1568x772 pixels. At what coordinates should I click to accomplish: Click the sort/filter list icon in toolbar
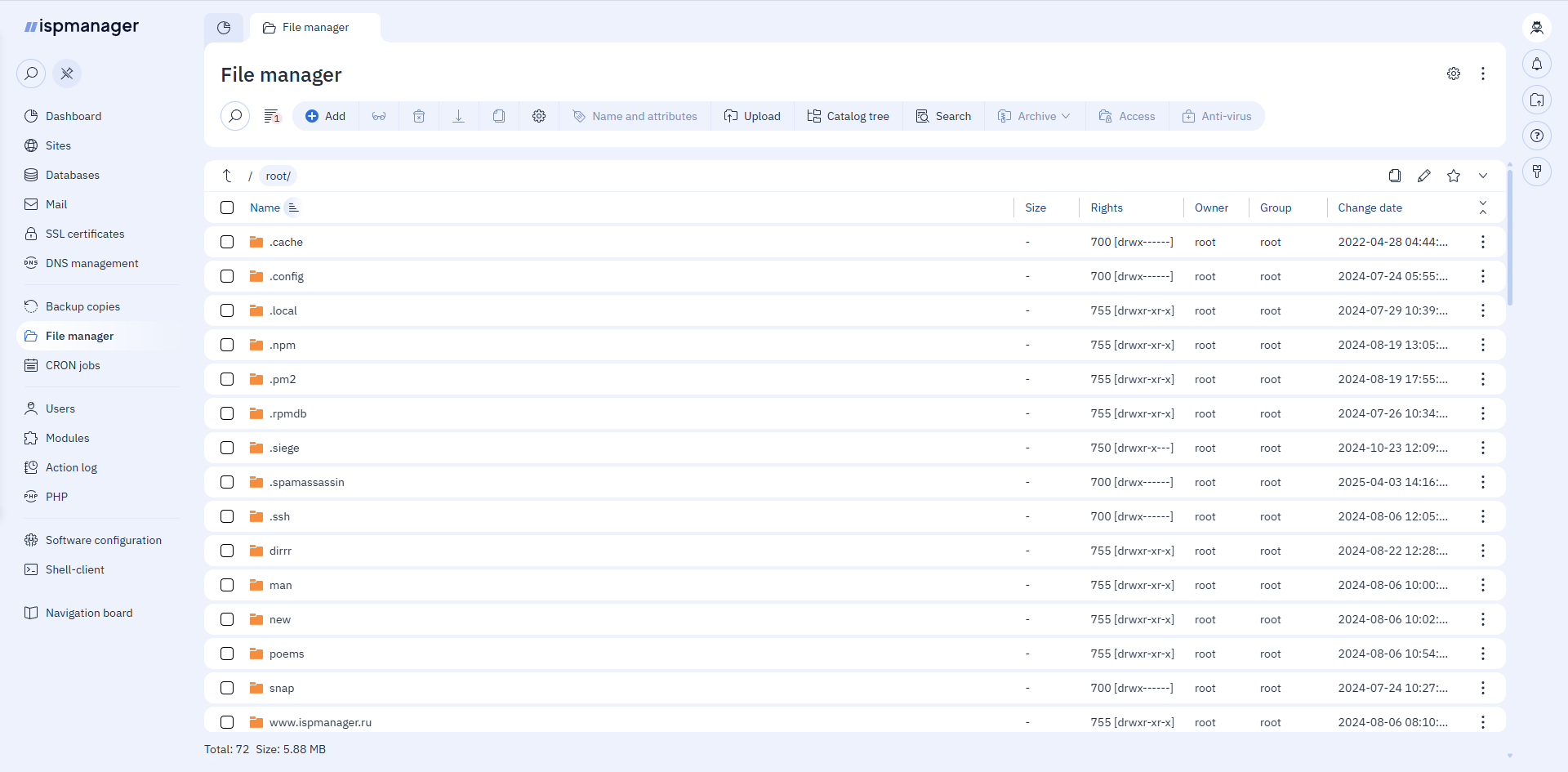(x=272, y=116)
